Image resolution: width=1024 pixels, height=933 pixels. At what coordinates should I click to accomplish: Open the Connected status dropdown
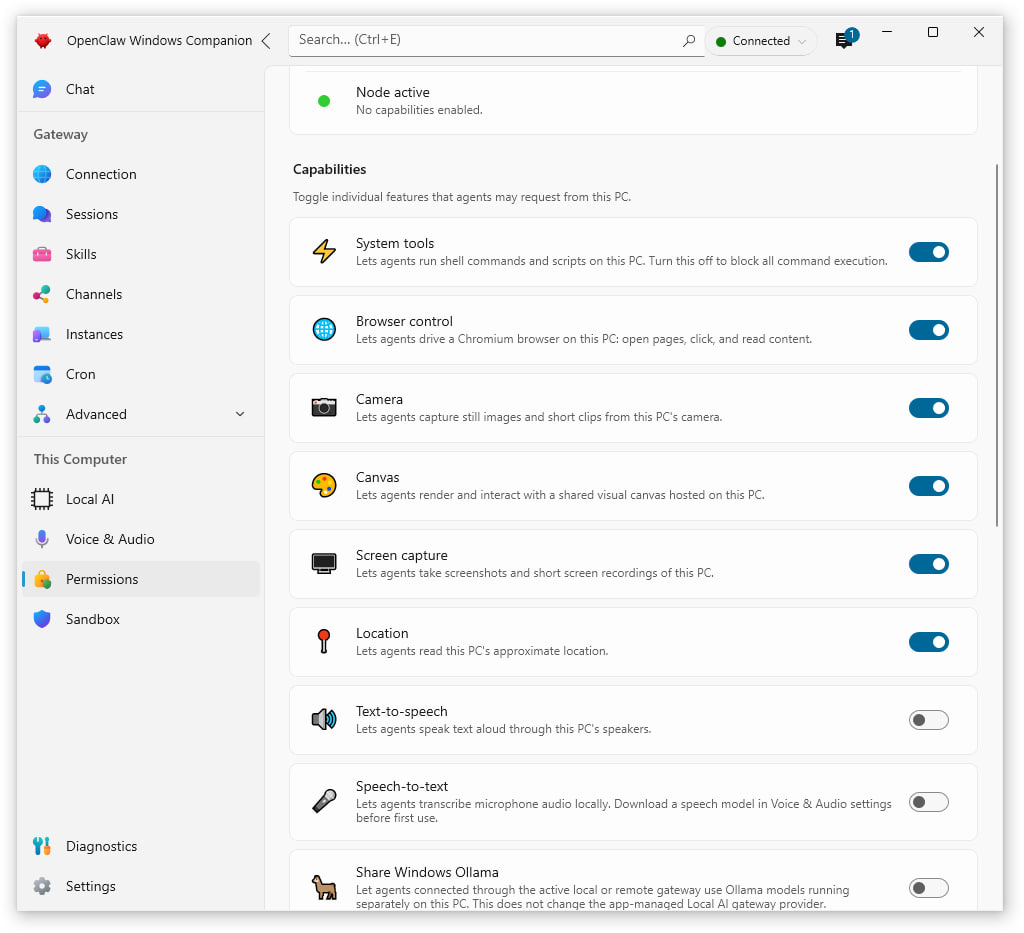pyautogui.click(x=761, y=41)
